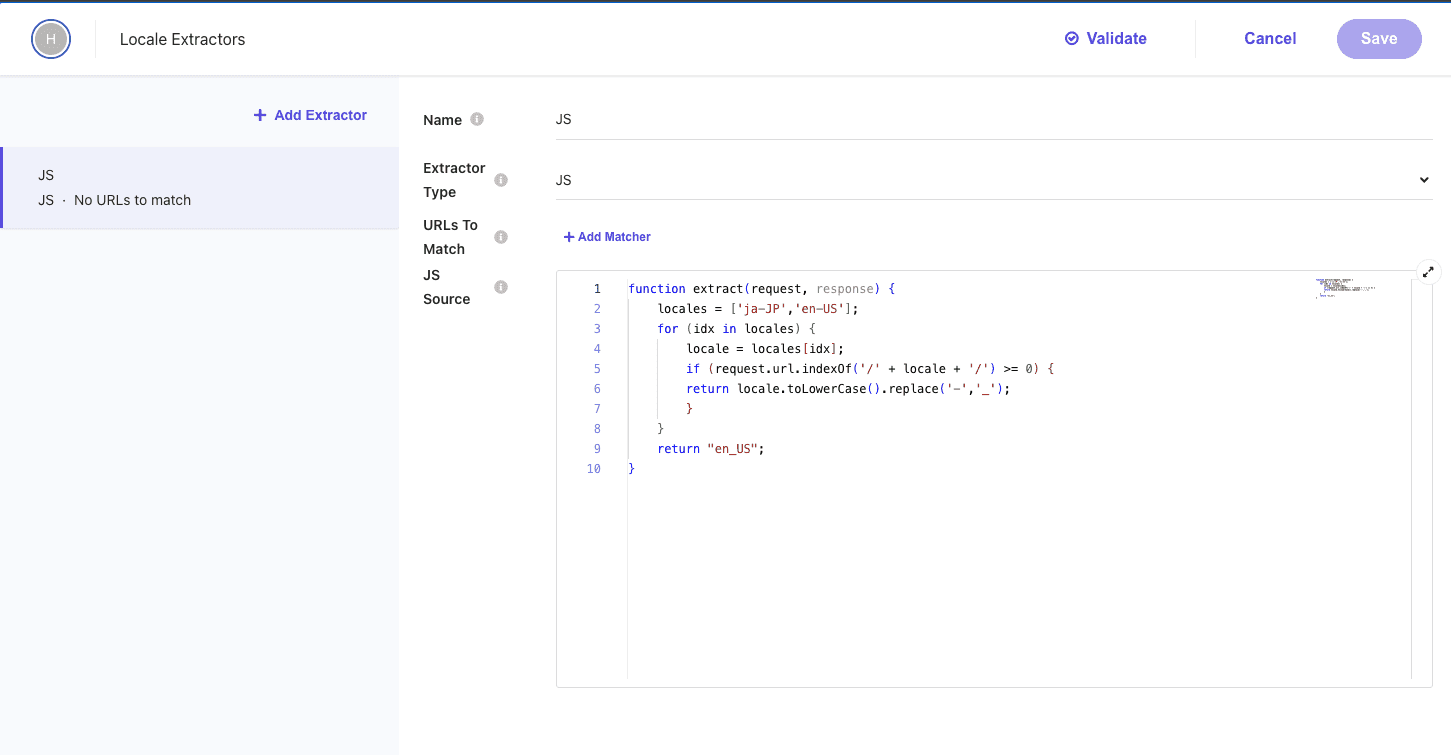Open the Extractor Type dropdown
This screenshot has width=1451, height=755.
993,180
